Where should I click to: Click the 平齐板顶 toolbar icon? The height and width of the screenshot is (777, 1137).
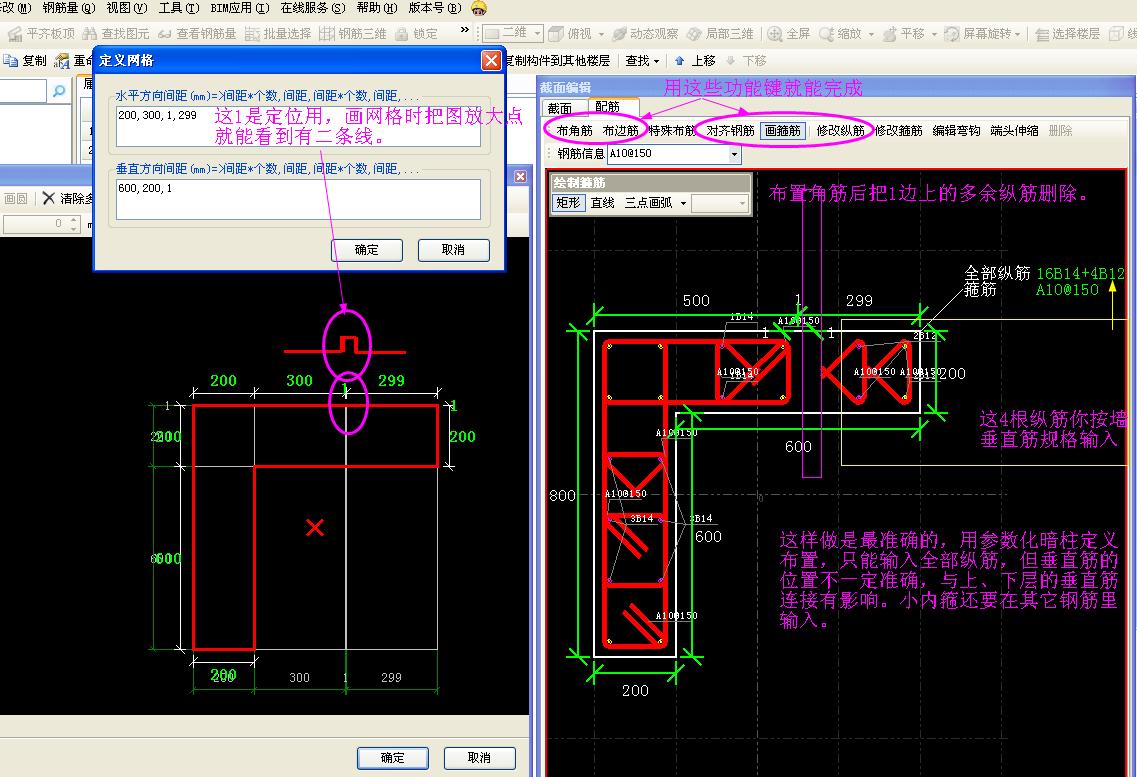click(x=15, y=33)
